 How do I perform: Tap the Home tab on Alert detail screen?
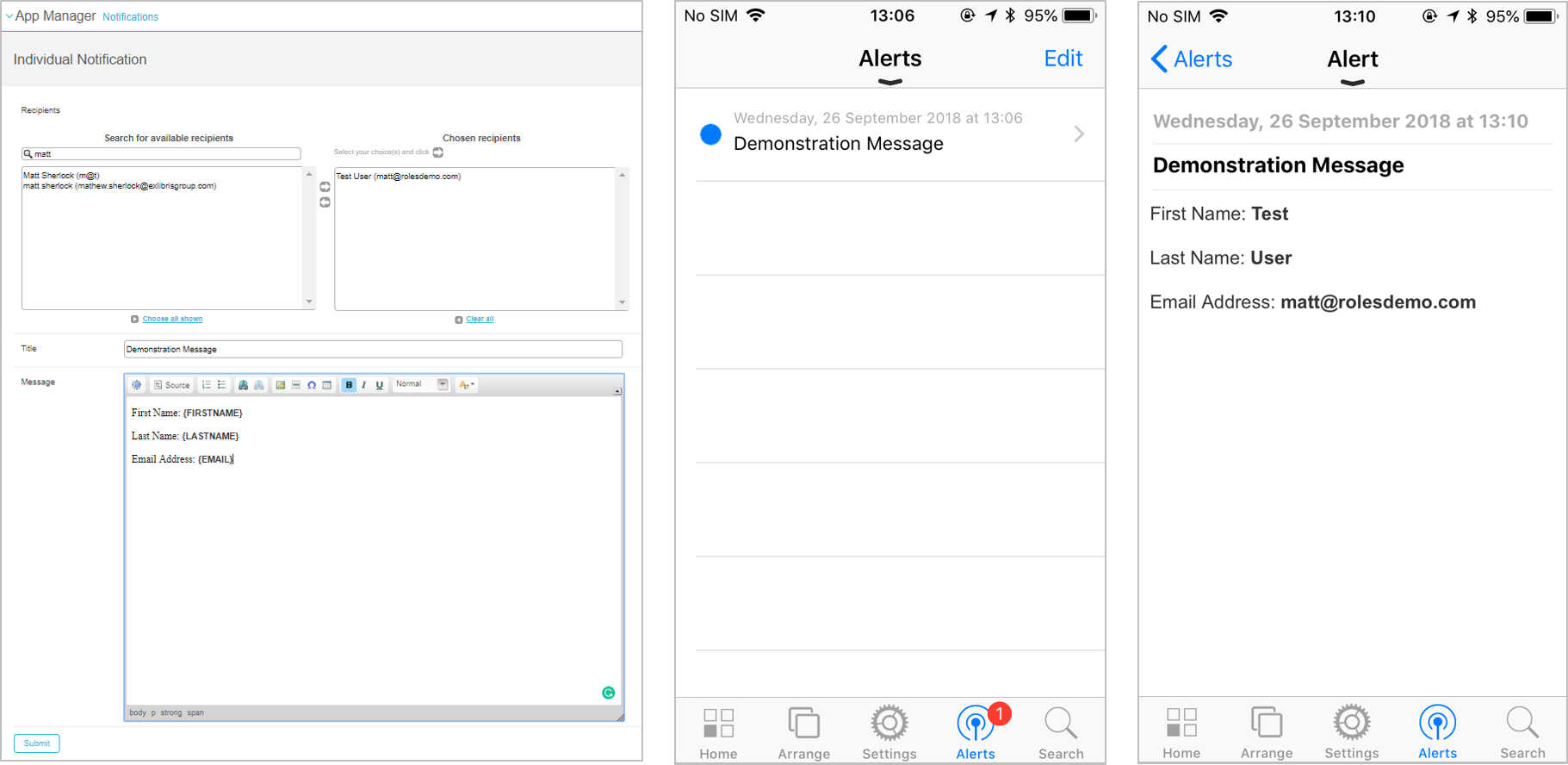[x=1181, y=734]
